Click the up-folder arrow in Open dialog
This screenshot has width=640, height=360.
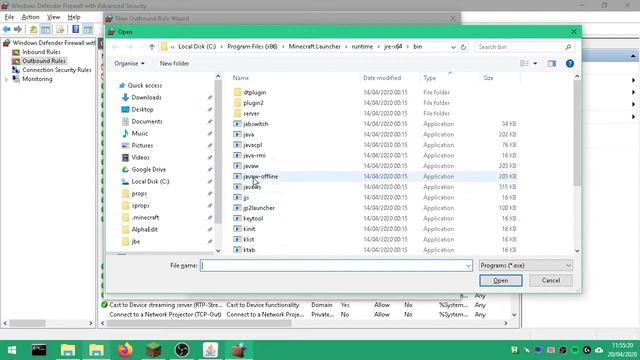pyautogui.click(x=152, y=47)
